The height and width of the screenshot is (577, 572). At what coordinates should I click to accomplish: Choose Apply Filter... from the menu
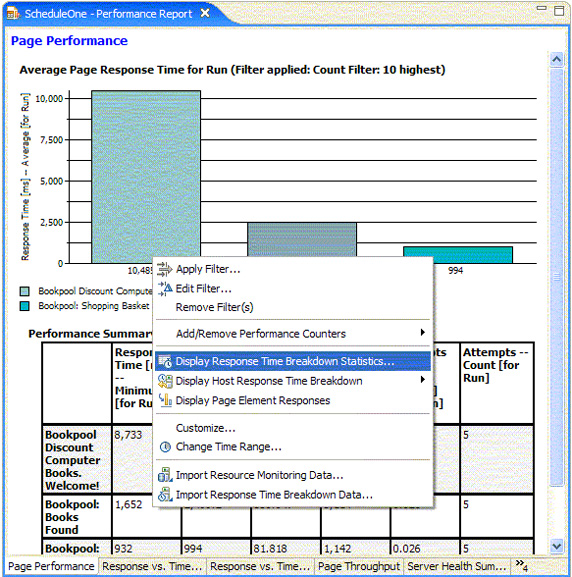pos(293,269)
